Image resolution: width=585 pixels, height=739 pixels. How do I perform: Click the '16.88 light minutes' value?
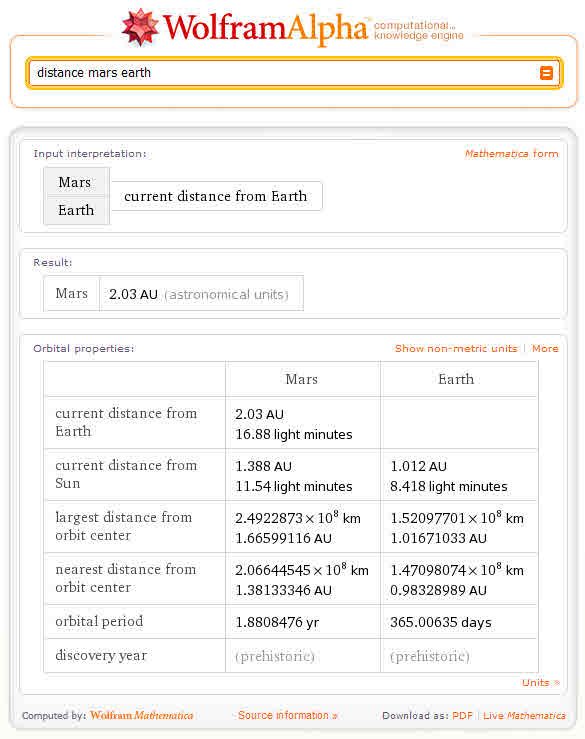[x=294, y=435]
